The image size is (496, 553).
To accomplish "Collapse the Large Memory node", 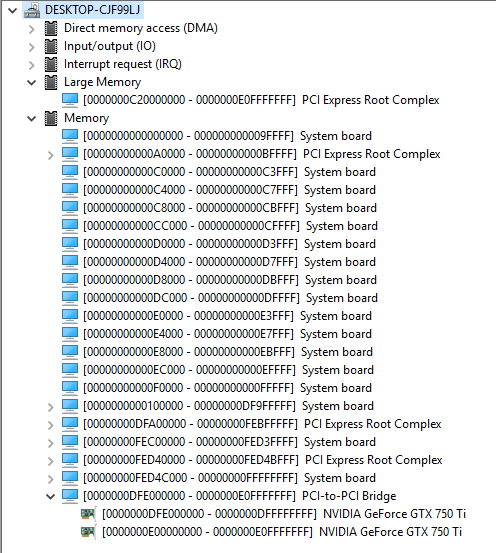I will pos(32,83).
